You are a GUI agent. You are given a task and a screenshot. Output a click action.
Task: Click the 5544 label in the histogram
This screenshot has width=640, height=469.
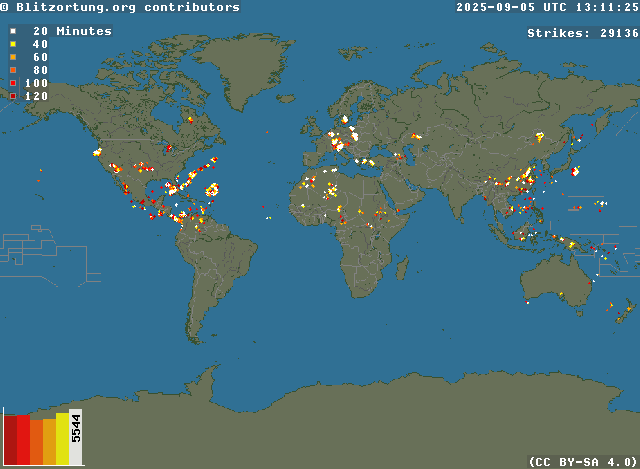pyautogui.click(x=76, y=428)
